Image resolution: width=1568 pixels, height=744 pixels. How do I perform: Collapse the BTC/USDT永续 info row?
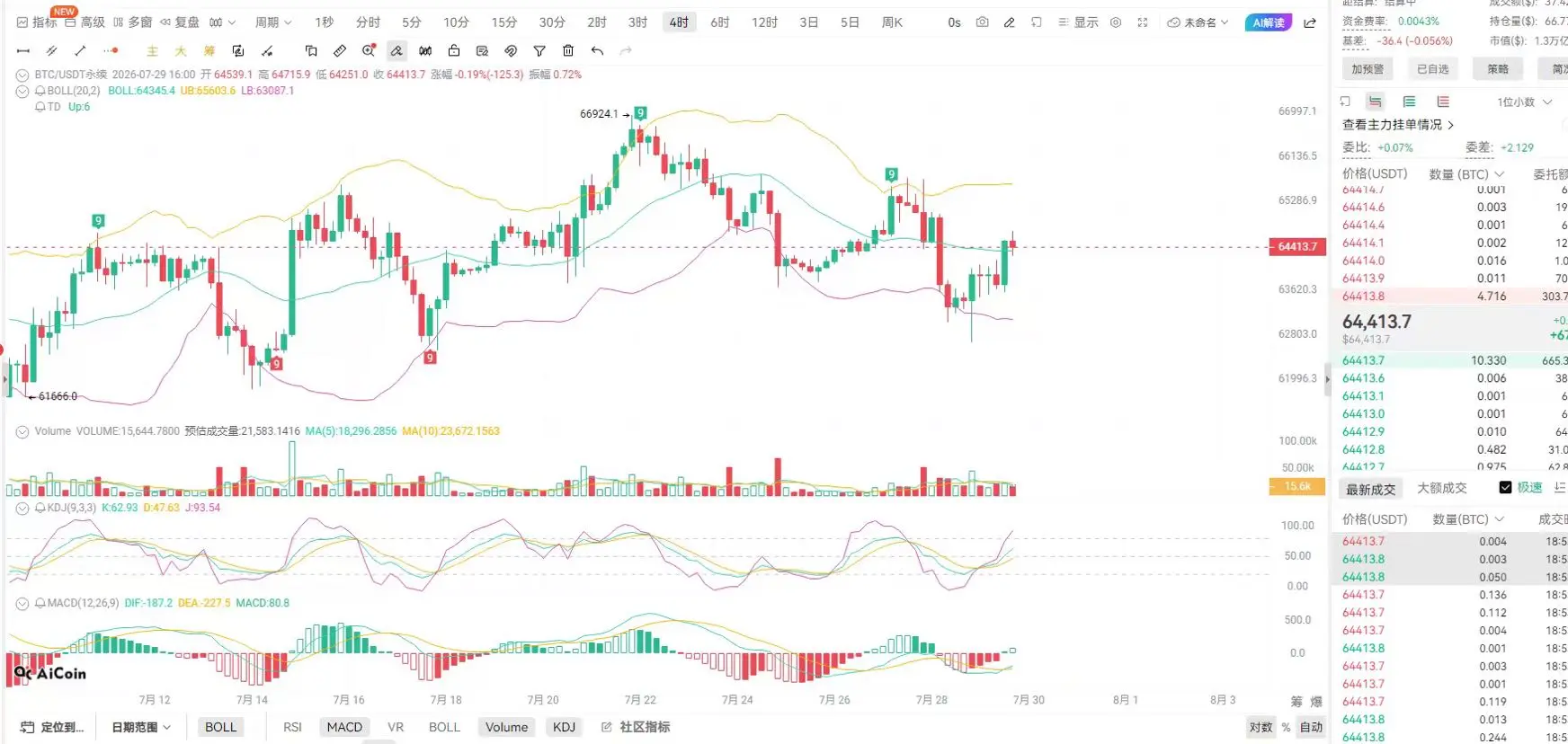22,75
